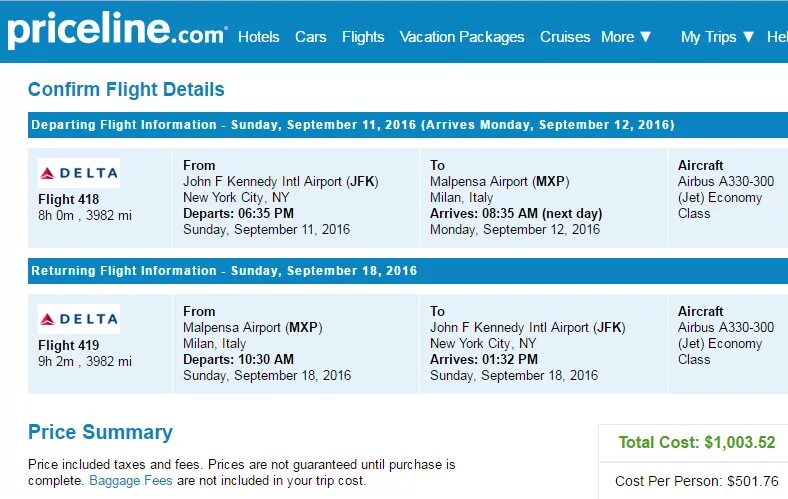Click the Departs 06:35 PM time

pyautogui.click(x=238, y=213)
